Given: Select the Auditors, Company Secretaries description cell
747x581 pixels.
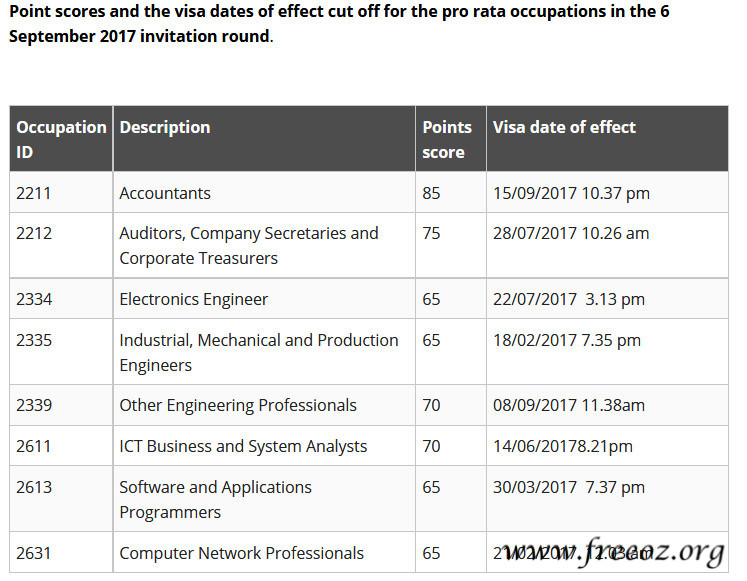Looking at the screenshot, I should (x=249, y=245).
